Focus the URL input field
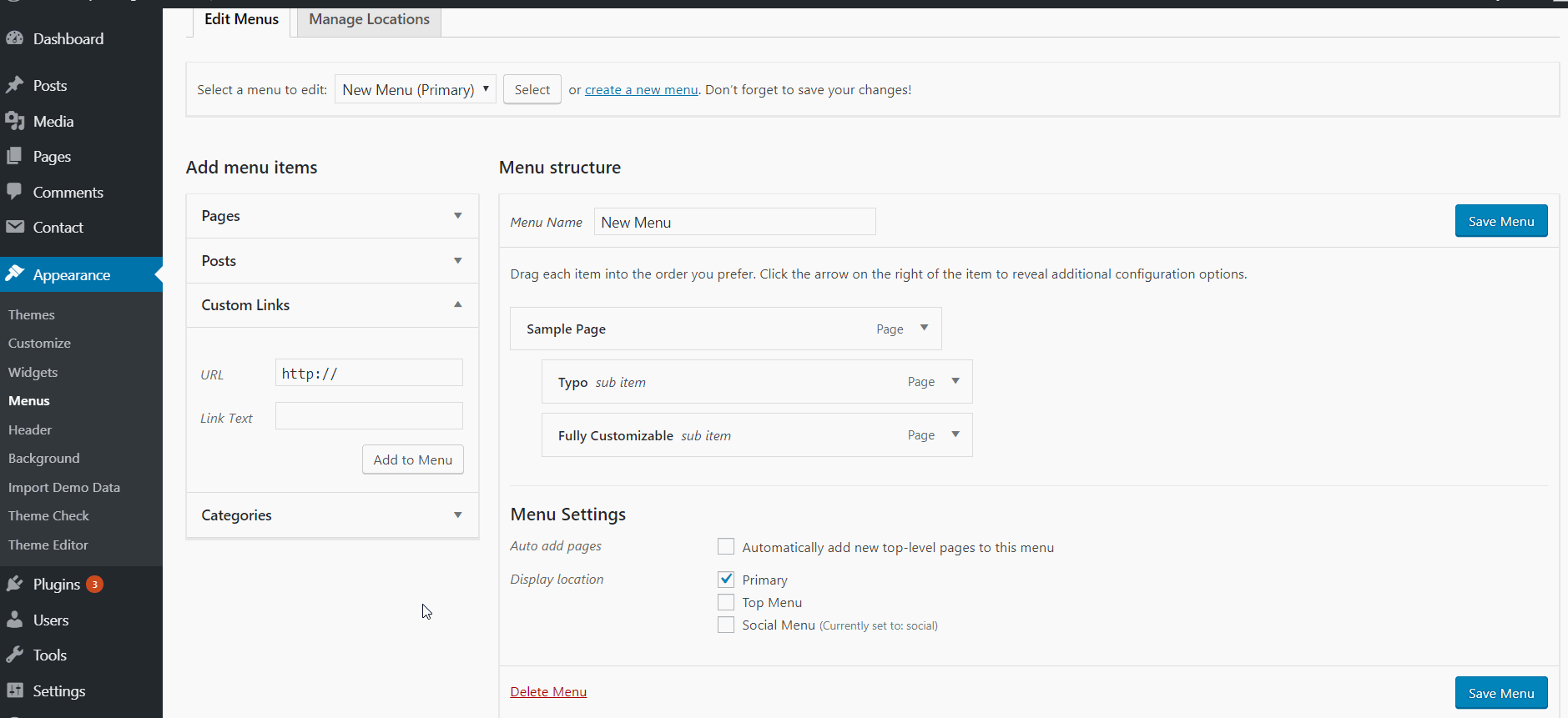This screenshot has height=718, width=1568. pos(369,373)
